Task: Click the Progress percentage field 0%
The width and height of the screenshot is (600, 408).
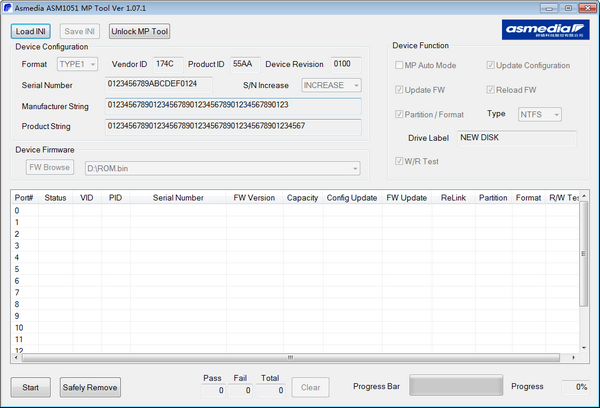Action: pyautogui.click(x=575, y=387)
